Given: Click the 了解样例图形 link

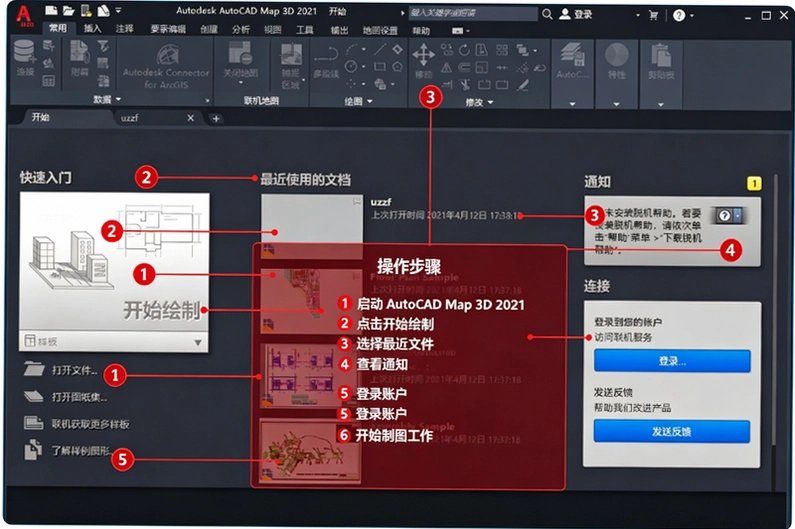Looking at the screenshot, I should pos(82,450).
